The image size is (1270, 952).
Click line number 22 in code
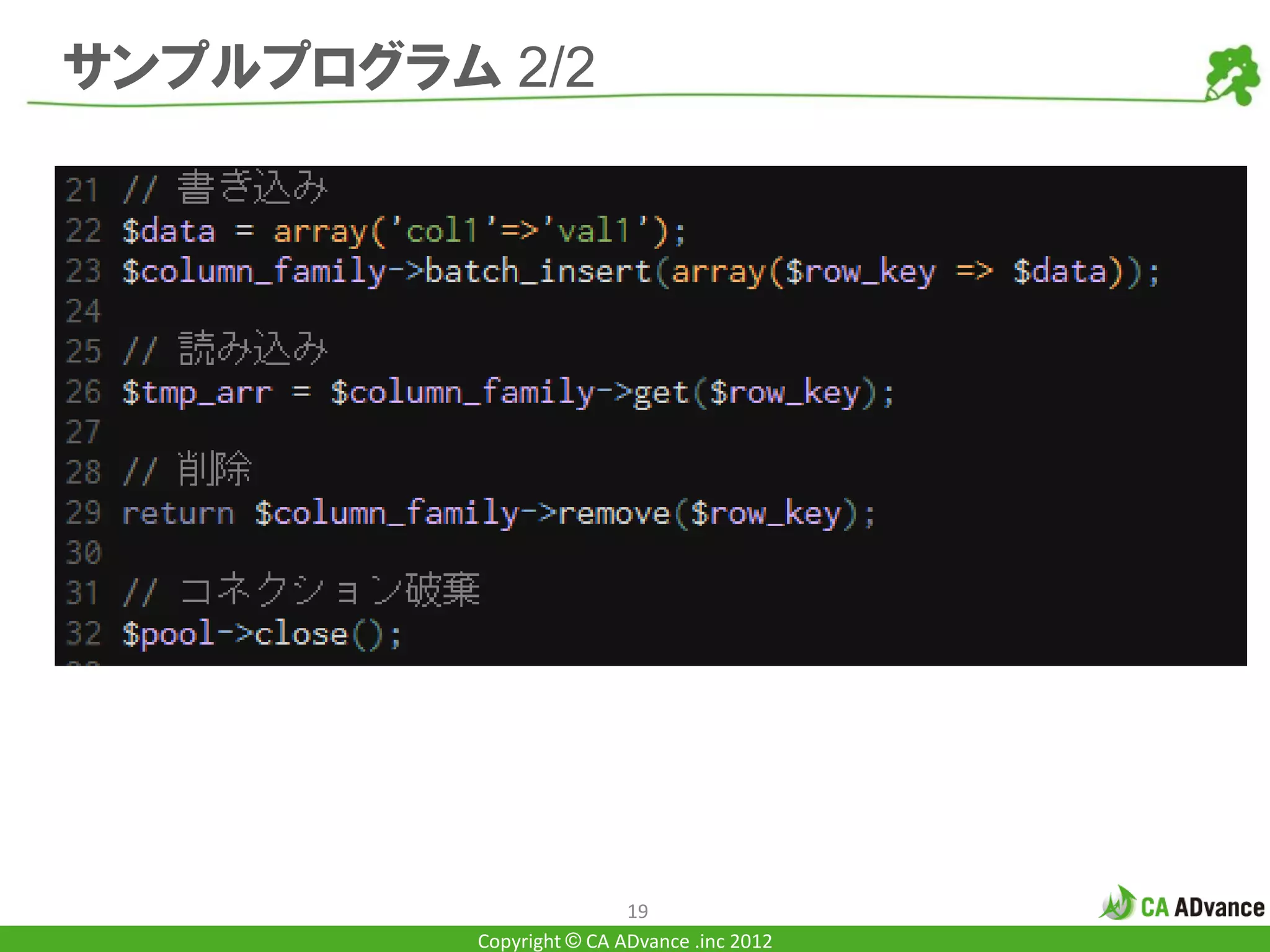pos(83,231)
